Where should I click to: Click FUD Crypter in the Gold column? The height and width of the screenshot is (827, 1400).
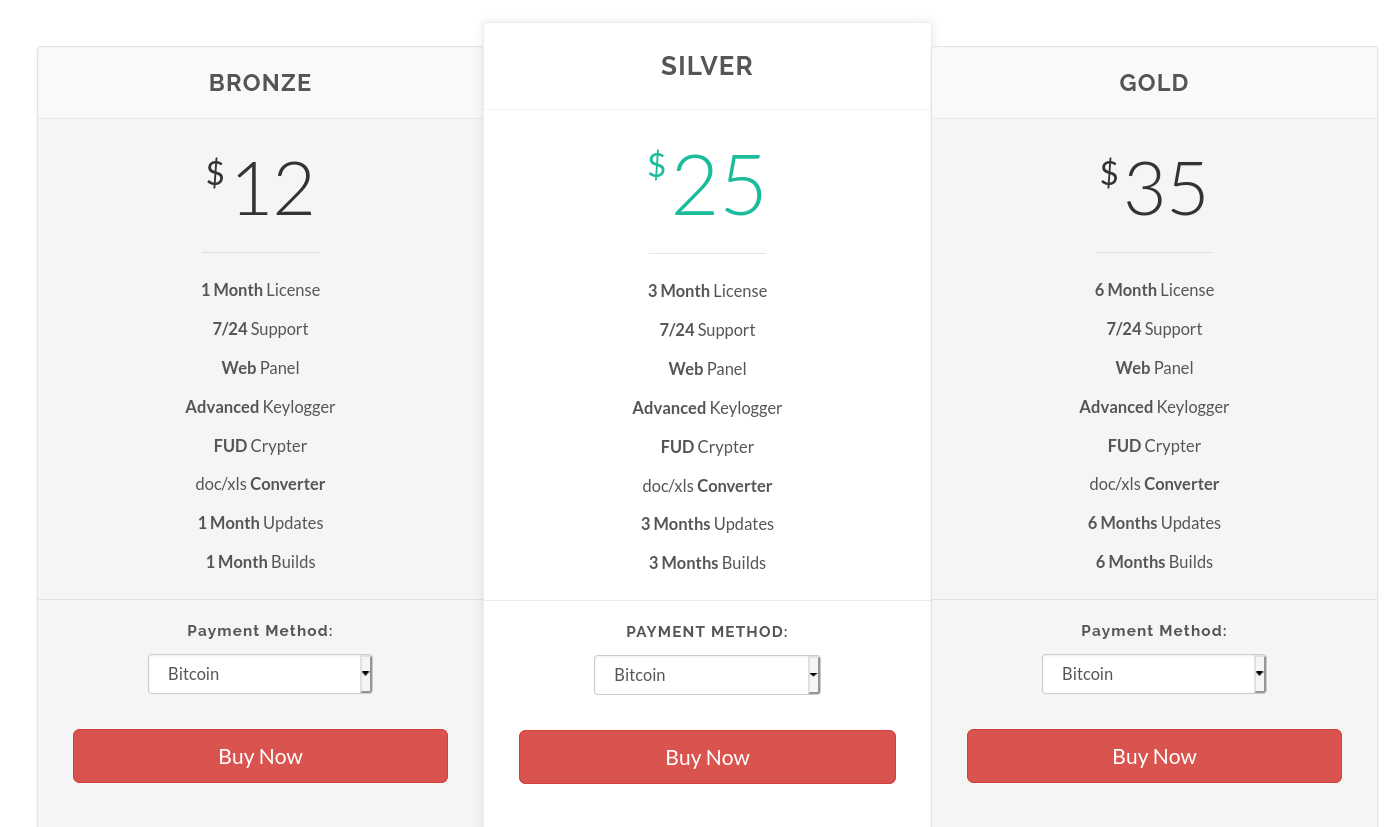pos(1154,445)
